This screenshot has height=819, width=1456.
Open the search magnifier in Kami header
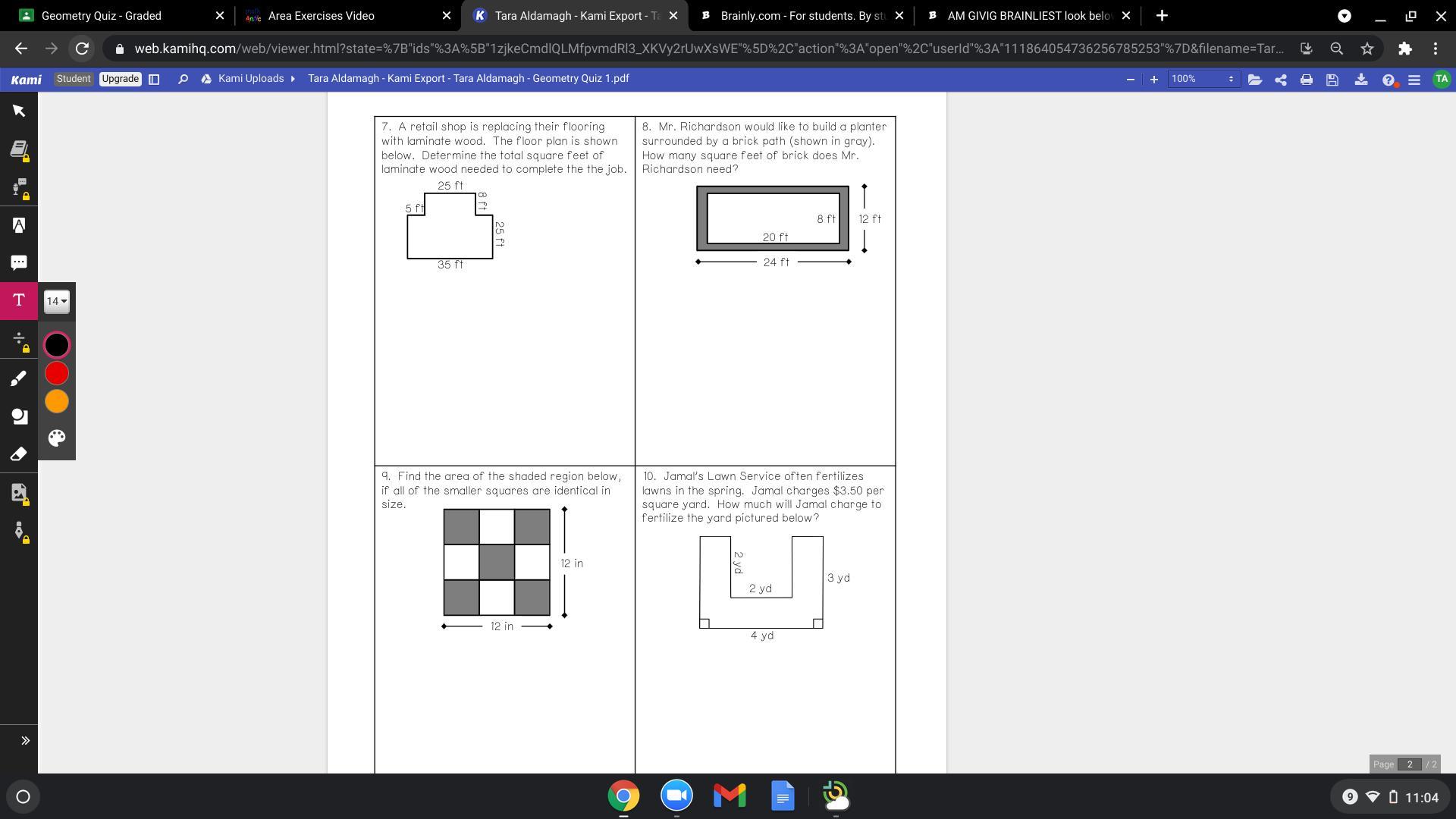[x=183, y=79]
